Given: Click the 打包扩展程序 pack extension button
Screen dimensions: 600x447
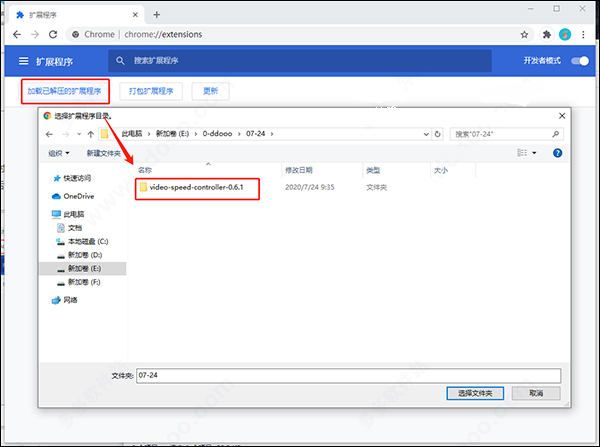Looking at the screenshot, I should 151,91.
